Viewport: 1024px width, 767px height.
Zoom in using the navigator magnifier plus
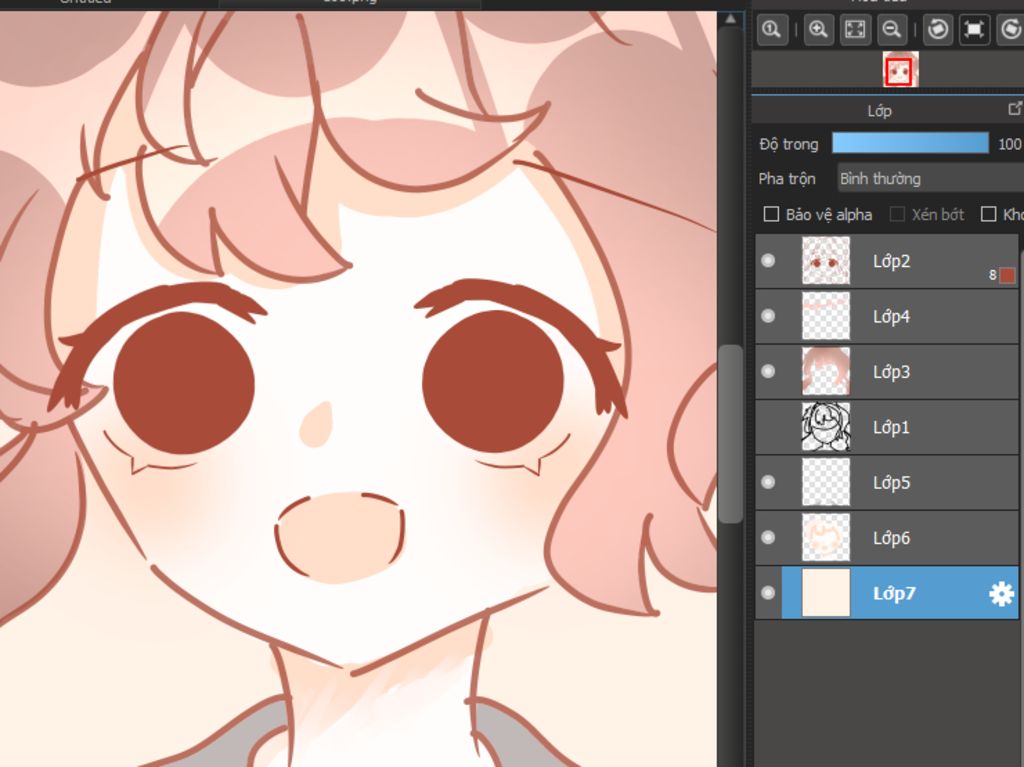(818, 29)
